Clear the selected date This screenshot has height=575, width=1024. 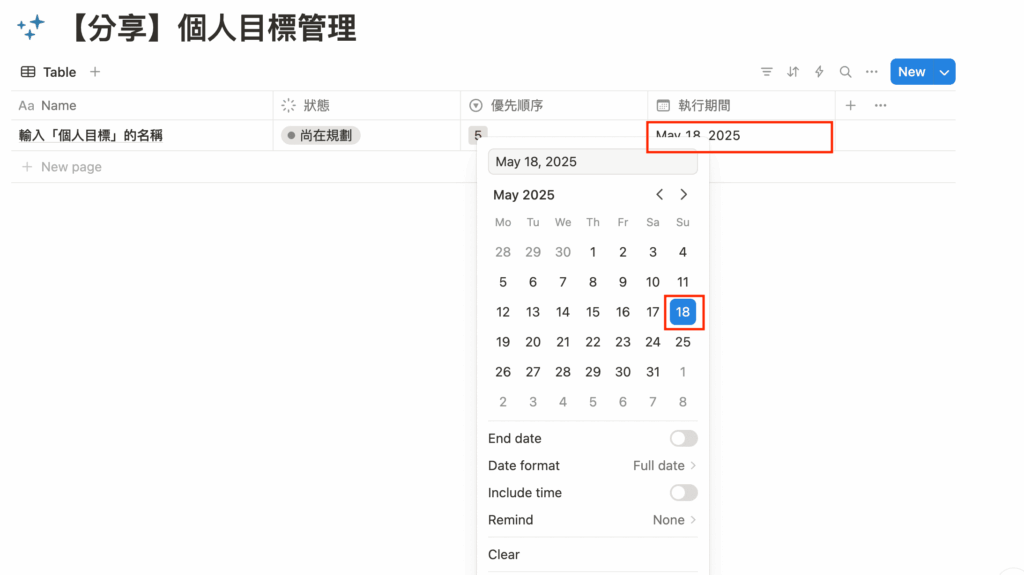click(504, 555)
